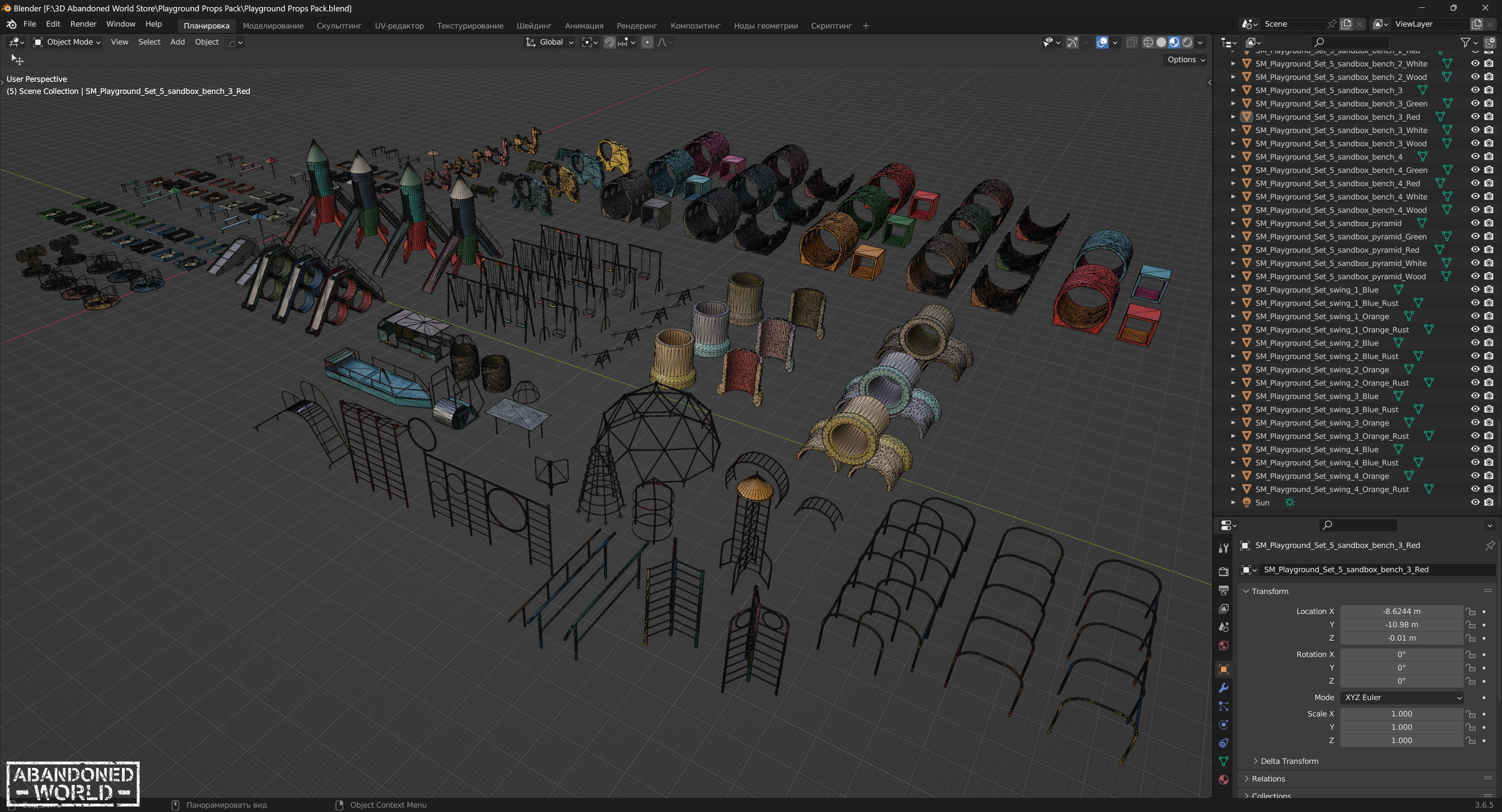Switch to Моделирование workspace tab
The image size is (1502, 812).
[273, 26]
